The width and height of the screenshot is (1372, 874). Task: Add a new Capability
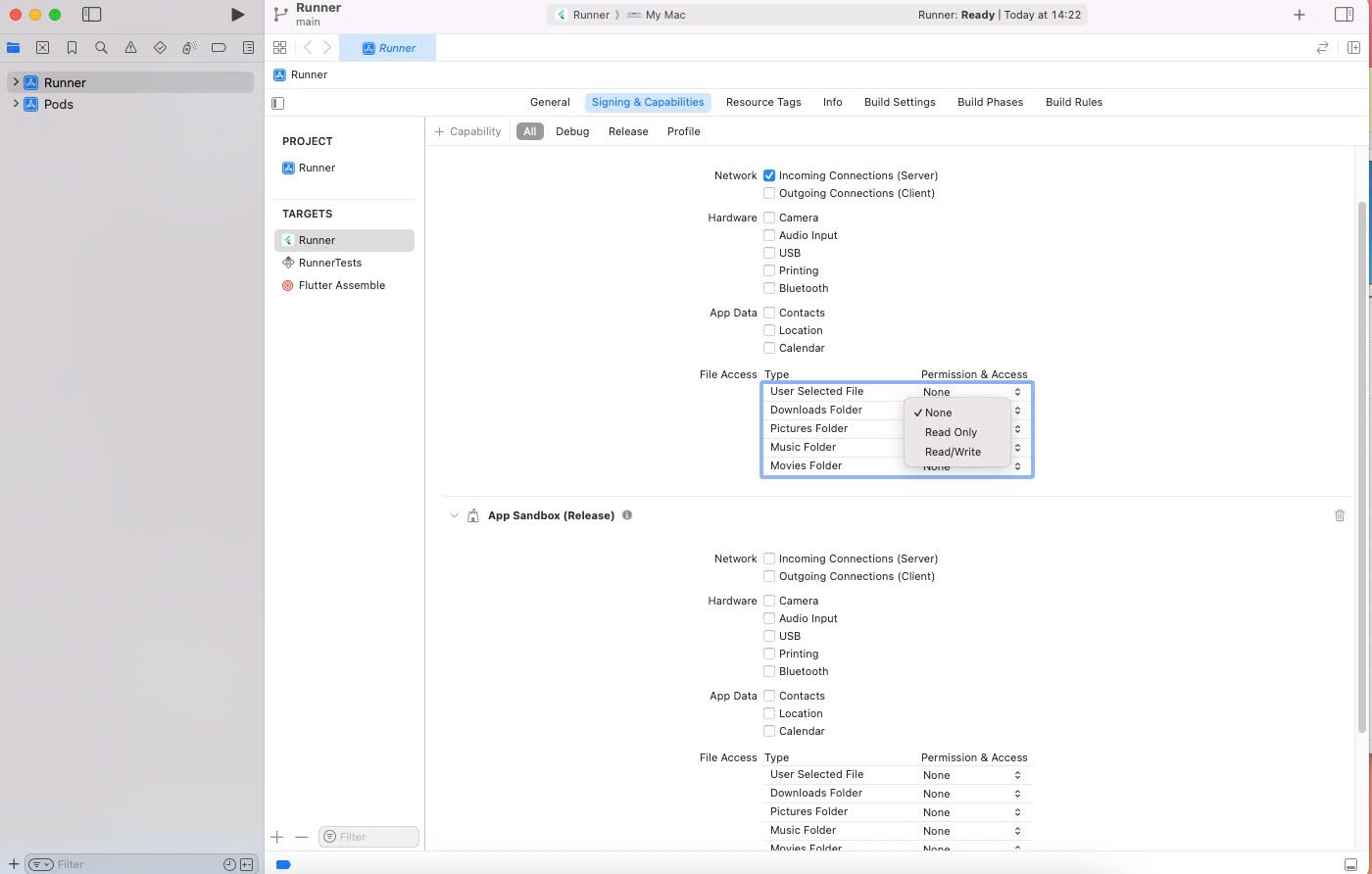point(467,131)
